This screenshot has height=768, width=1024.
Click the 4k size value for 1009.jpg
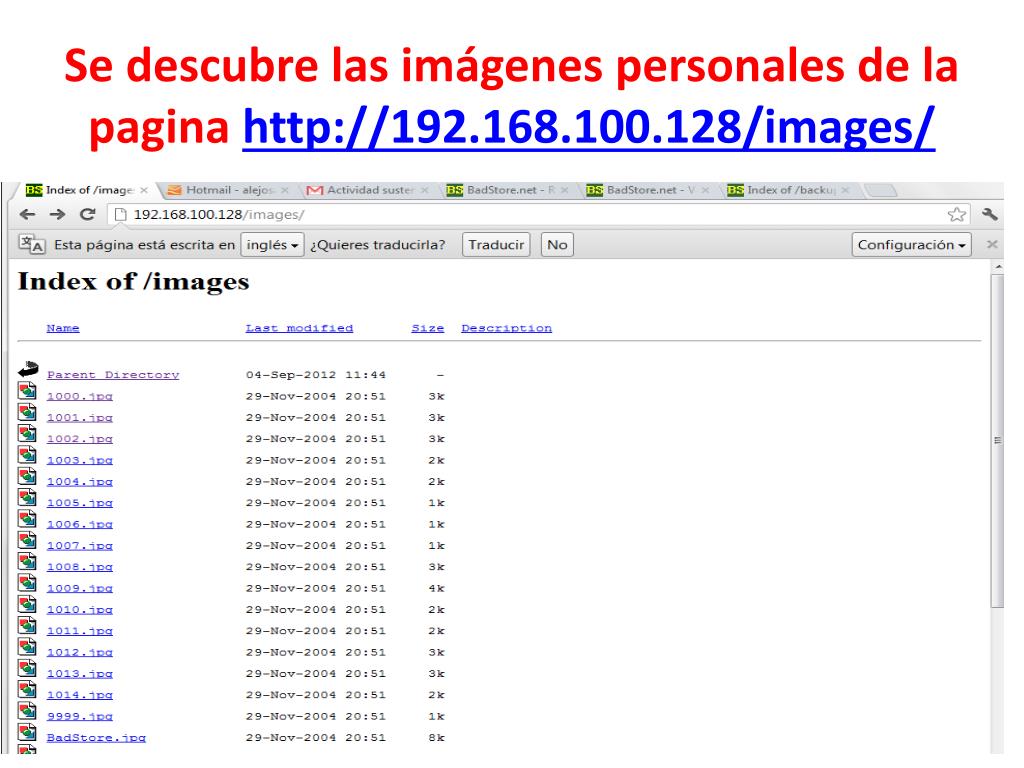click(x=436, y=588)
